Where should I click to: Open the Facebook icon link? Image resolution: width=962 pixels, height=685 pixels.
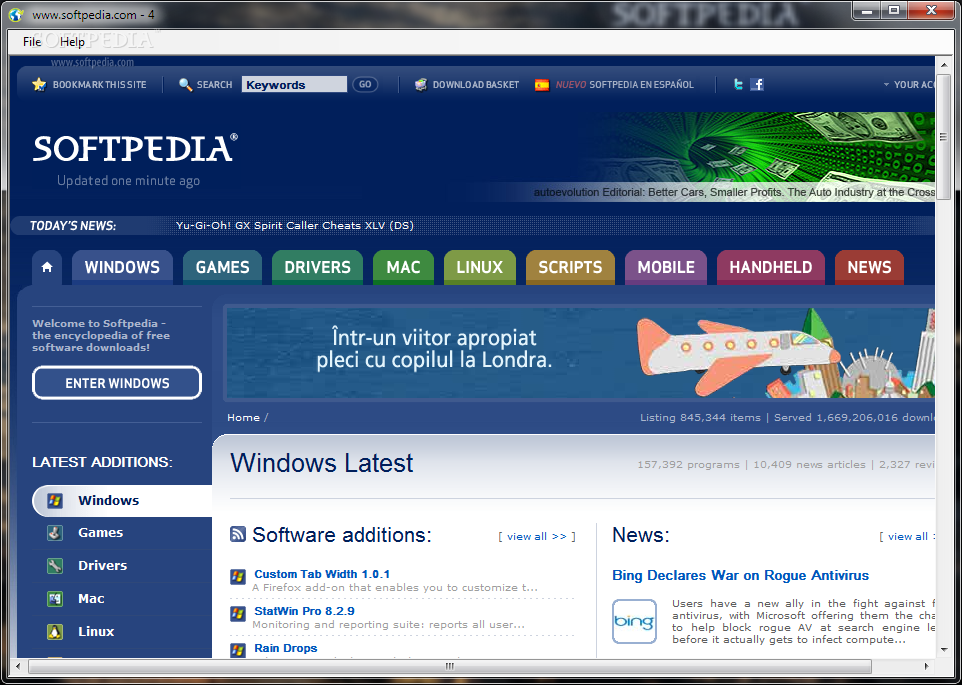click(x=757, y=85)
